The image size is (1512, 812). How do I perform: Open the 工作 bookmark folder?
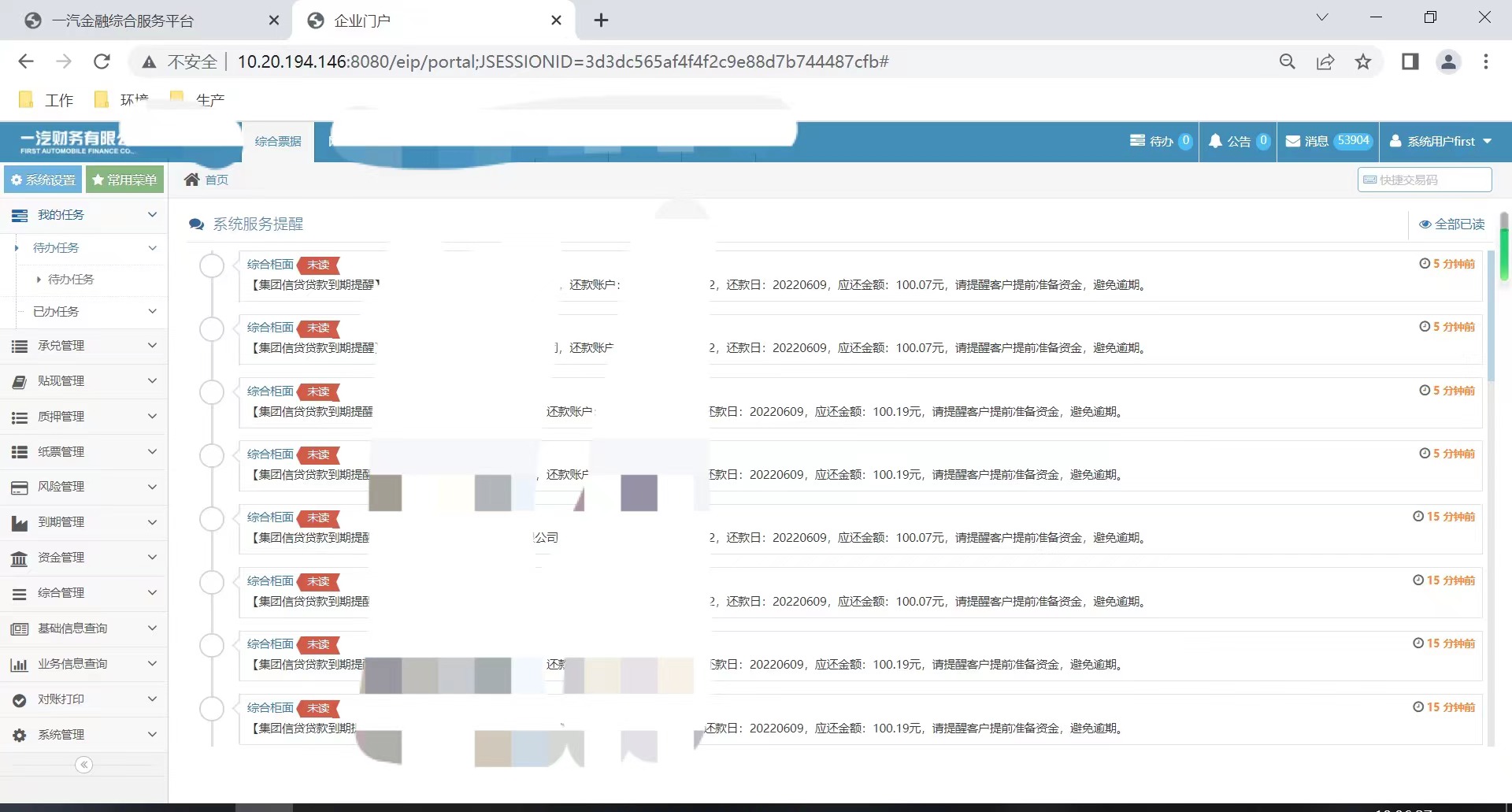tap(46, 100)
